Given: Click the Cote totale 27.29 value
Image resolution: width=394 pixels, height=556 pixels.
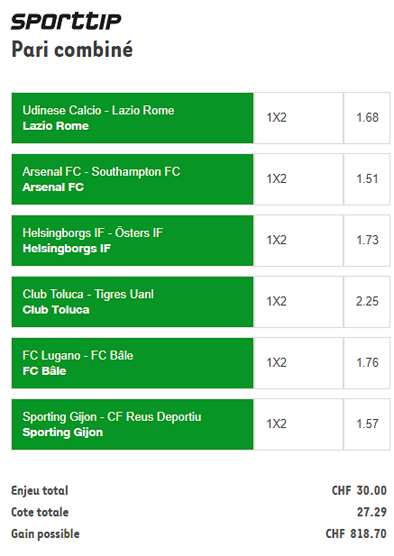Looking at the screenshot, I should click(372, 512).
